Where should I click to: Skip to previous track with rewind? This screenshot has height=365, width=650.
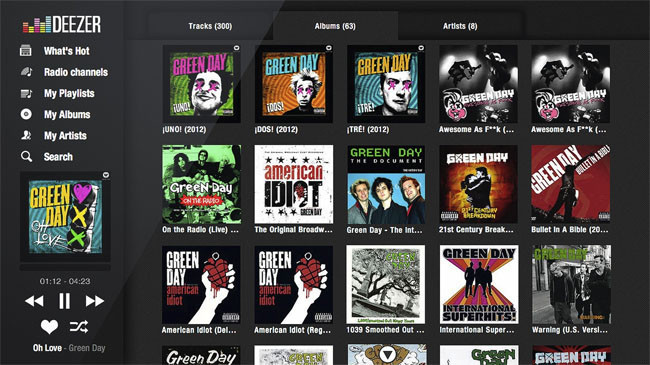pos(34,301)
